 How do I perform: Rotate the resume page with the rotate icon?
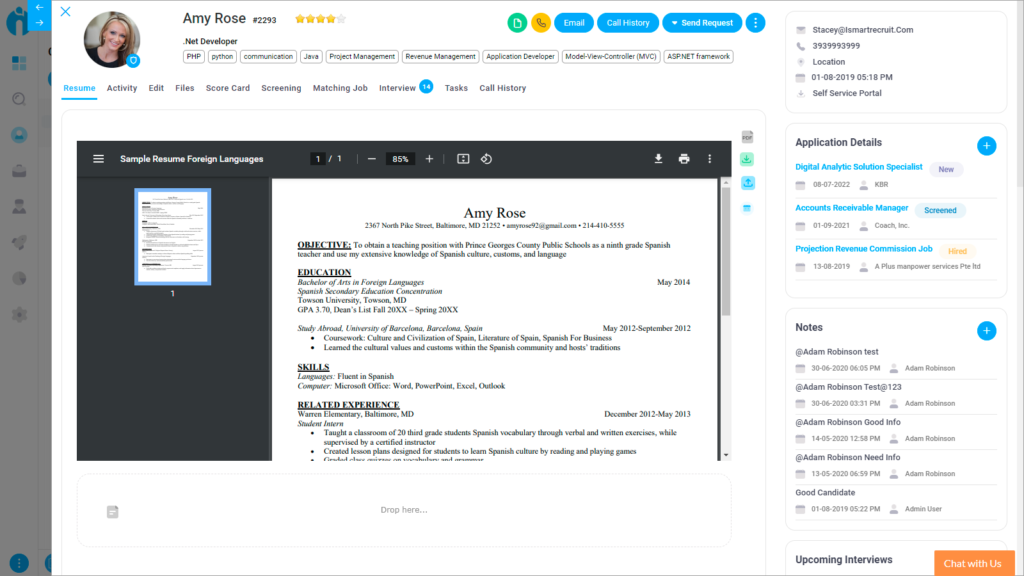coord(487,158)
